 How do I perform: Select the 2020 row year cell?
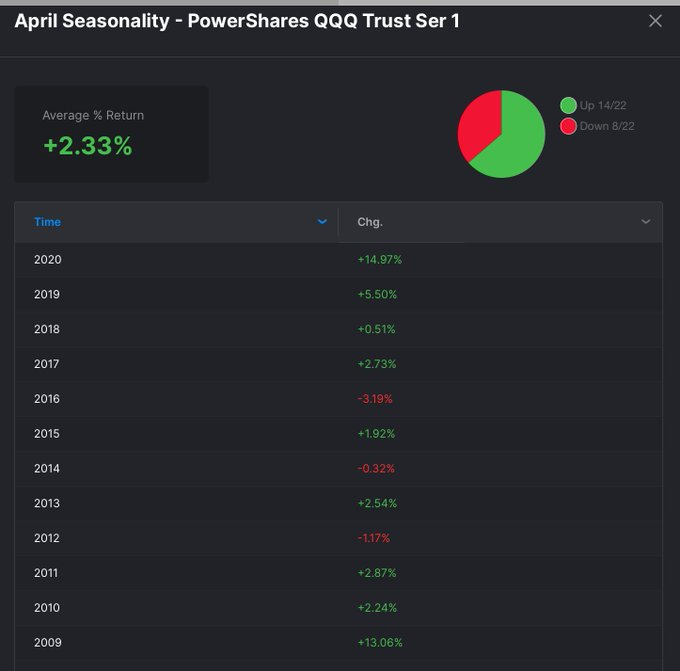[48, 259]
